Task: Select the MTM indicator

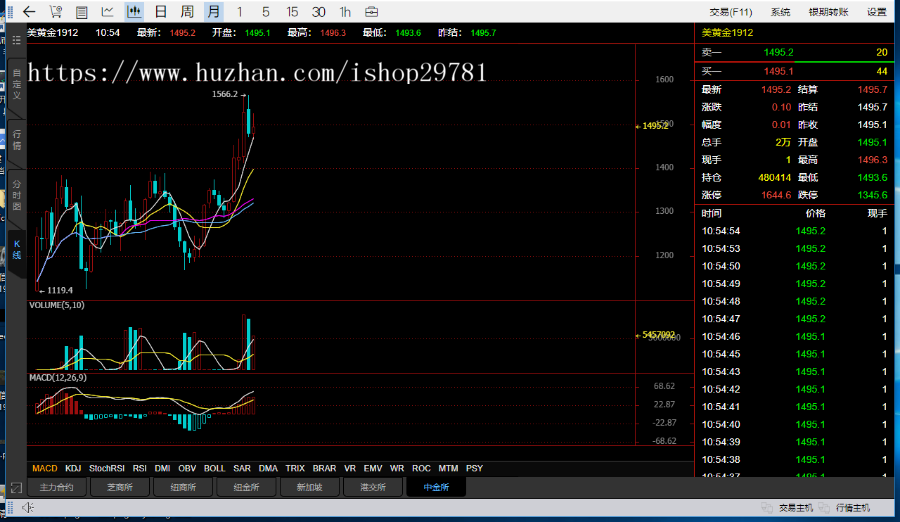Action: coord(448,469)
